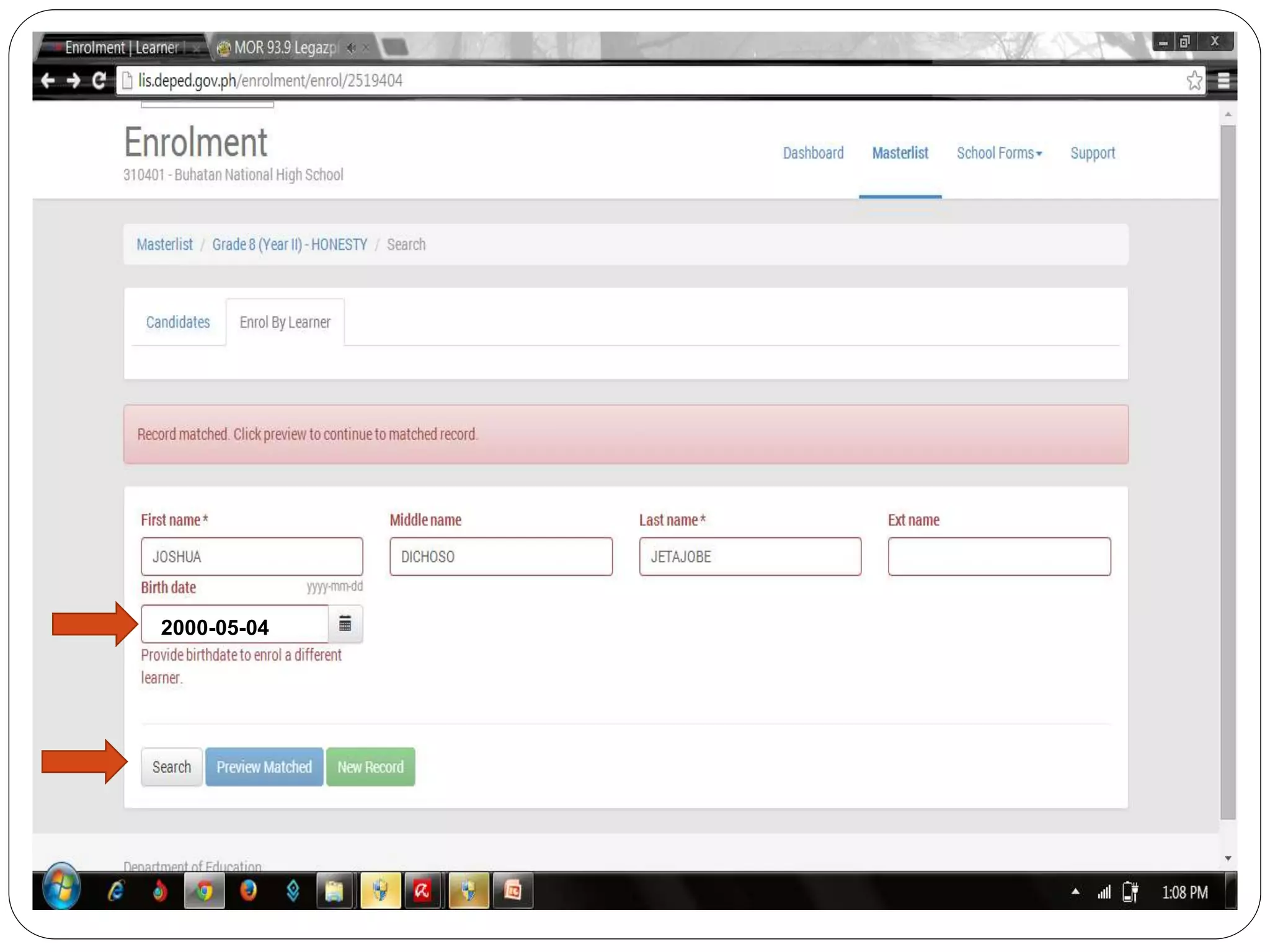This screenshot has height=952, width=1270.
Task: Click the Search button
Action: point(172,767)
